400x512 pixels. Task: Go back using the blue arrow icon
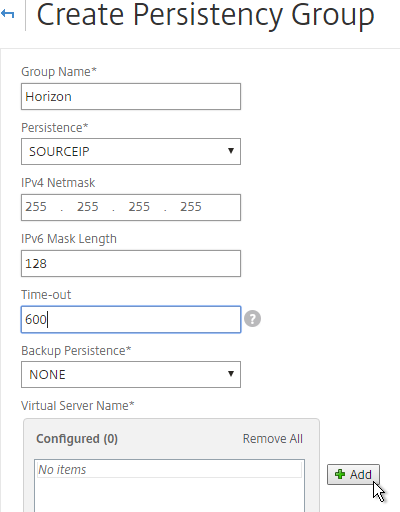pyautogui.click(x=7, y=14)
